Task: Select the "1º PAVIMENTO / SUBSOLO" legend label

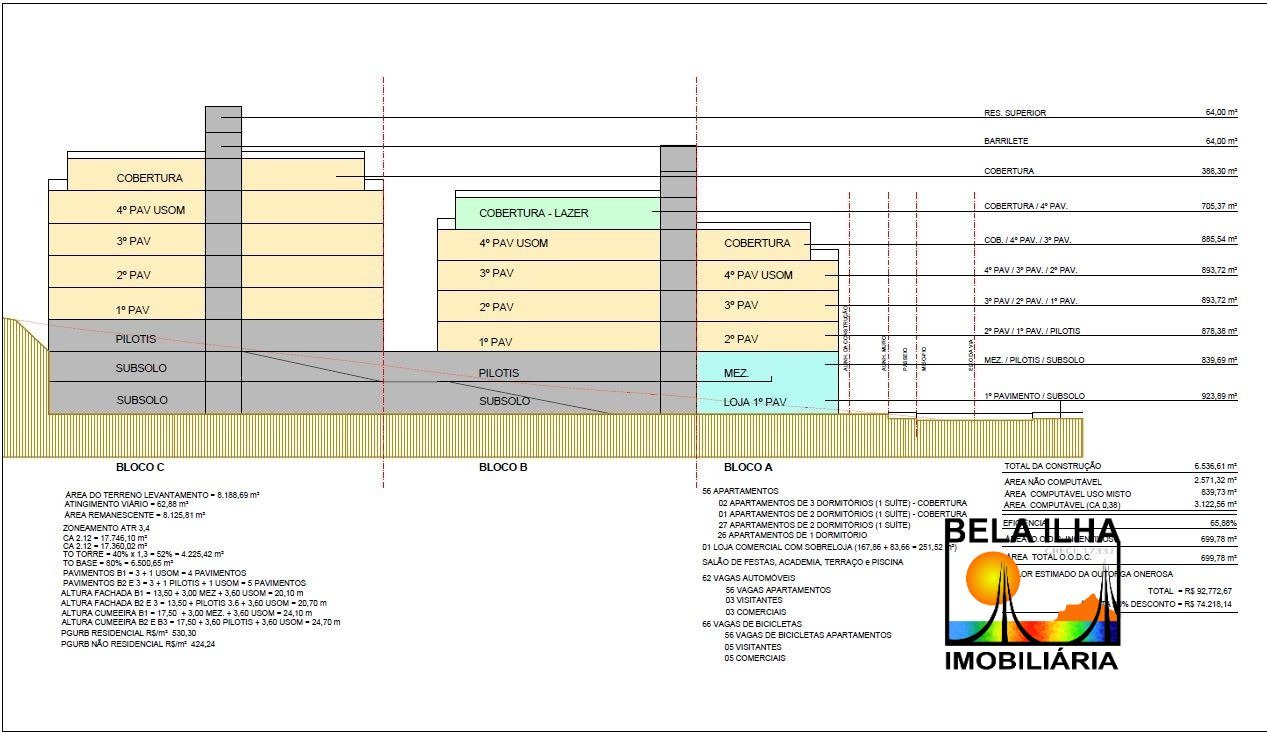Action: tap(1034, 396)
